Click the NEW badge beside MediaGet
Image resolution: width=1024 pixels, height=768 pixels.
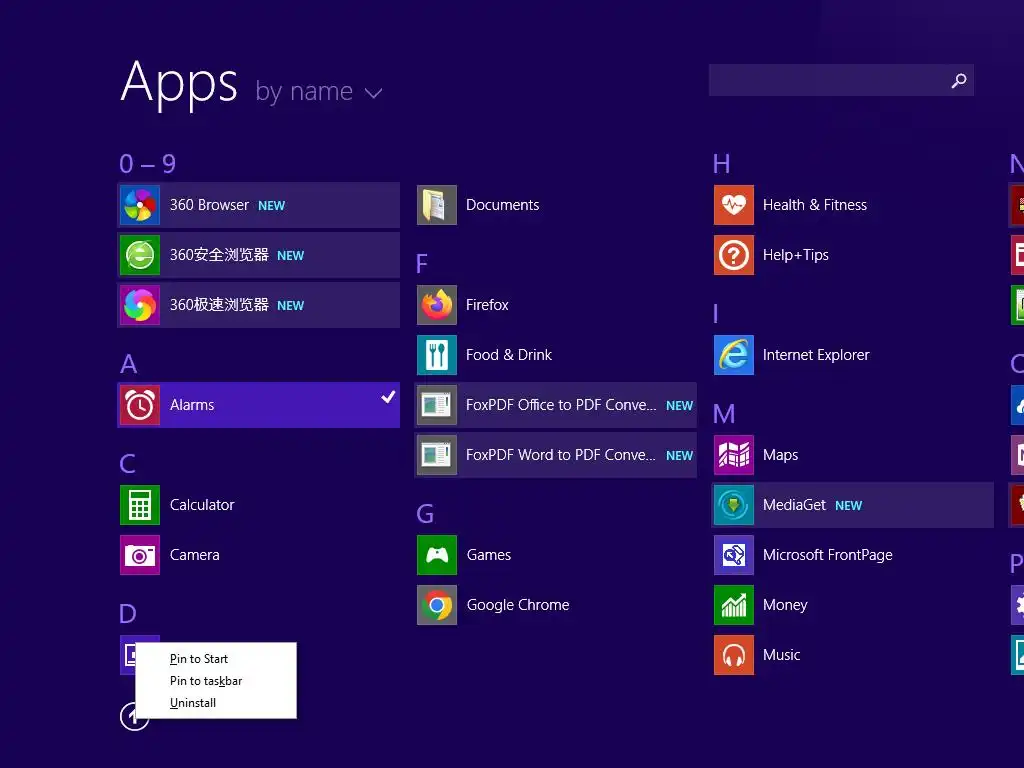tap(848, 505)
